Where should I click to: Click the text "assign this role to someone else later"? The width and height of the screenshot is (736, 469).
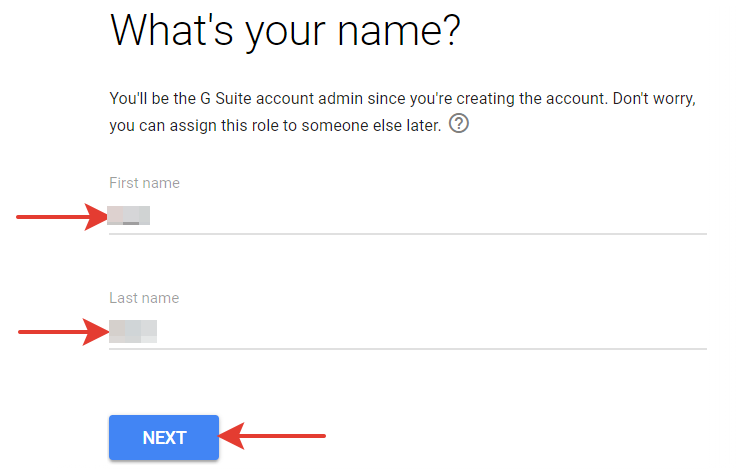[x=306, y=126]
